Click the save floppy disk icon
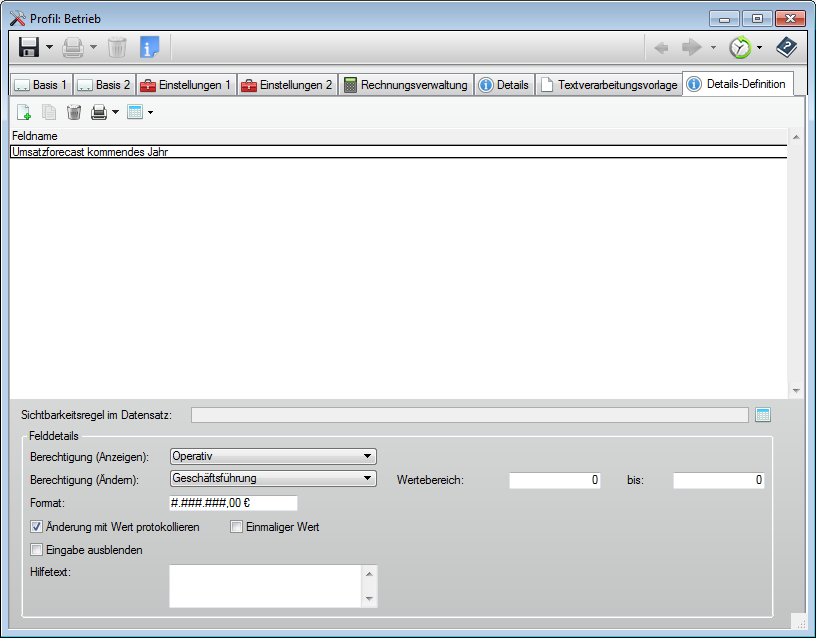Viewport: 816px width, 638px height. point(29,47)
